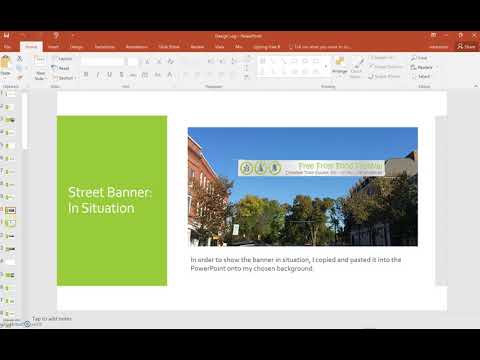Switch to the Insert tab
Viewport: 480px width, 360px height.
(x=53, y=47)
